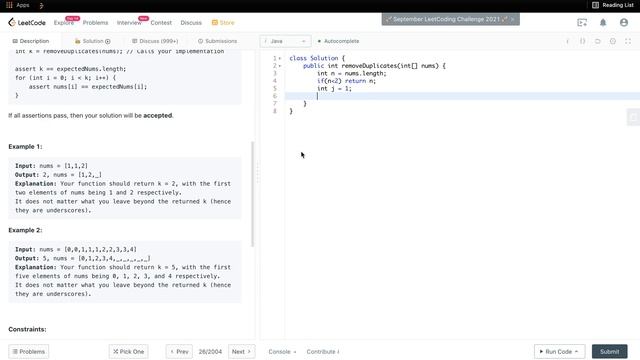Click the 26/2004 problem counter
Viewport: 640px width, 360px height.
pos(210,351)
